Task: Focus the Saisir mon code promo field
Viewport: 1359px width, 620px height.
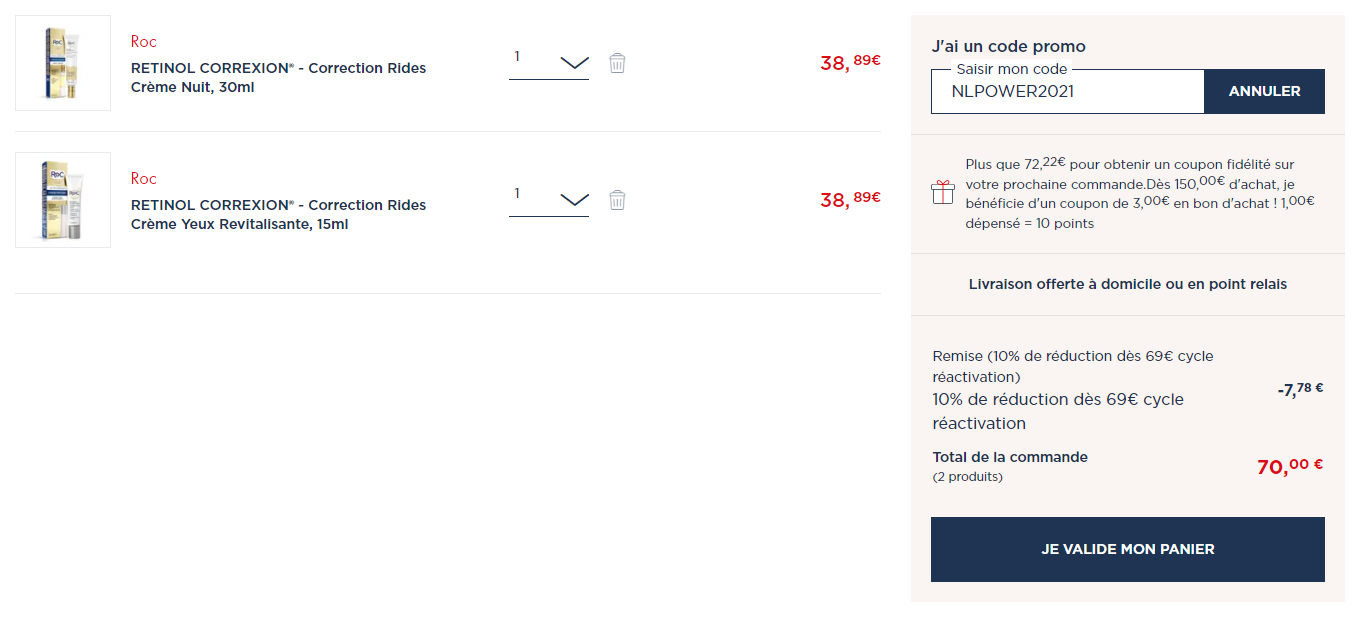Action: pos(1067,91)
